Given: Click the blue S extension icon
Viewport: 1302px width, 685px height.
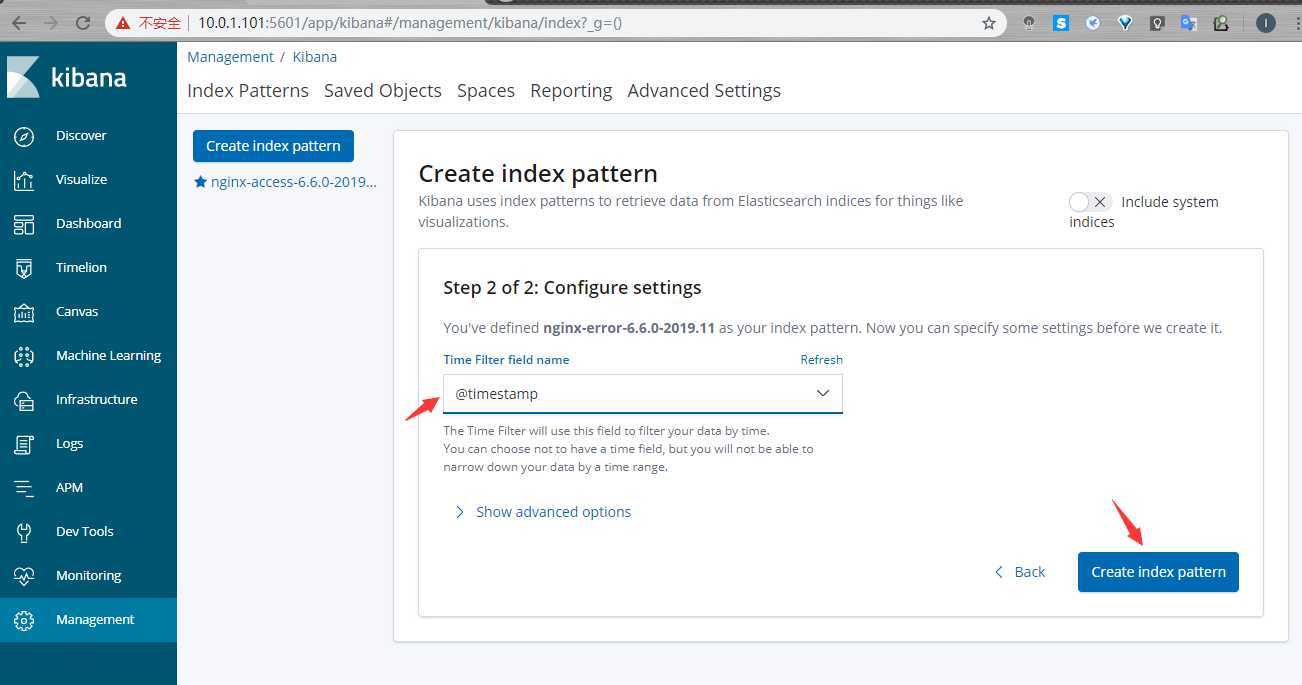Looking at the screenshot, I should pyautogui.click(x=1061, y=23).
